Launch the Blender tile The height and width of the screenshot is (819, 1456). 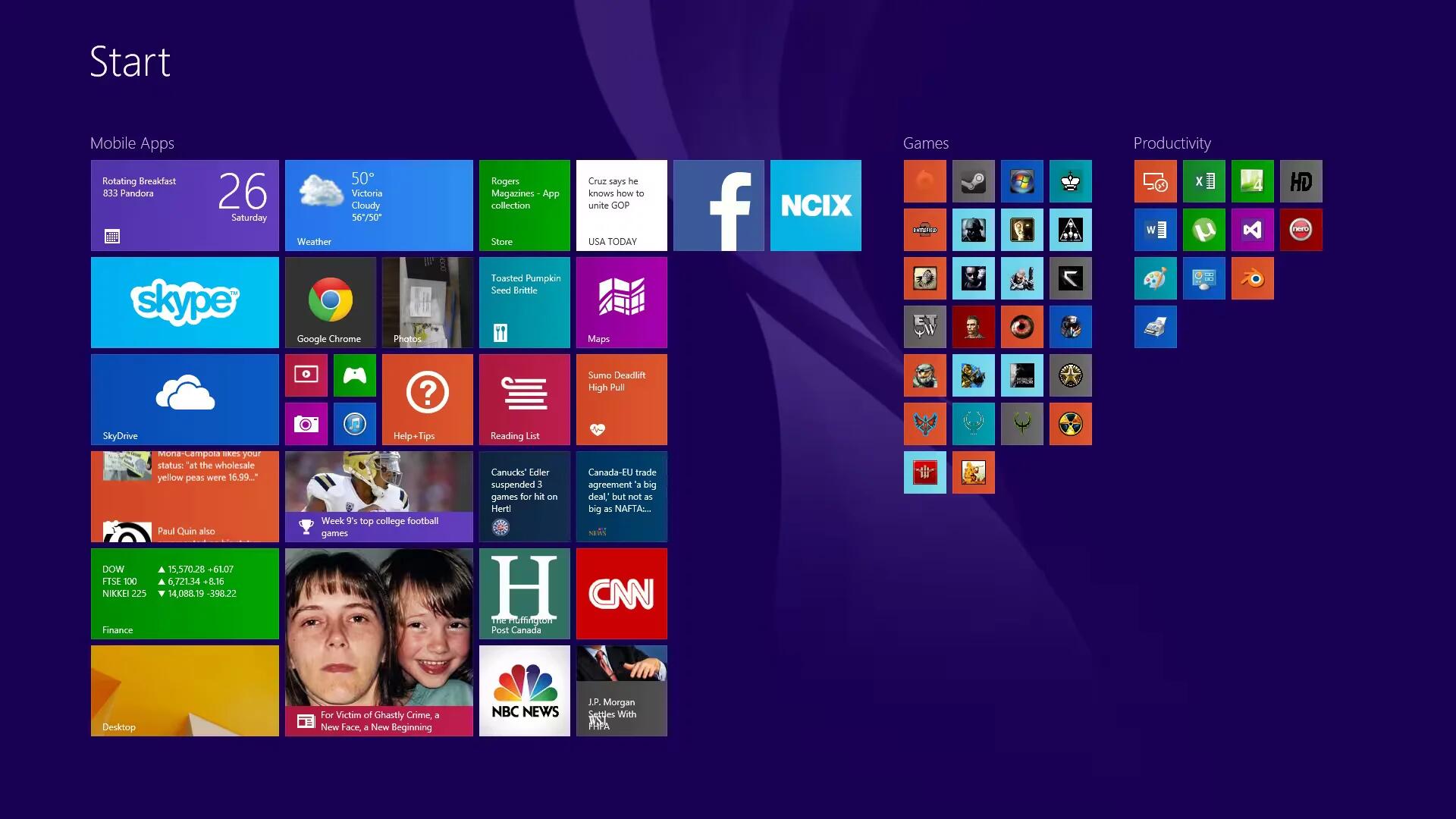(x=1252, y=278)
